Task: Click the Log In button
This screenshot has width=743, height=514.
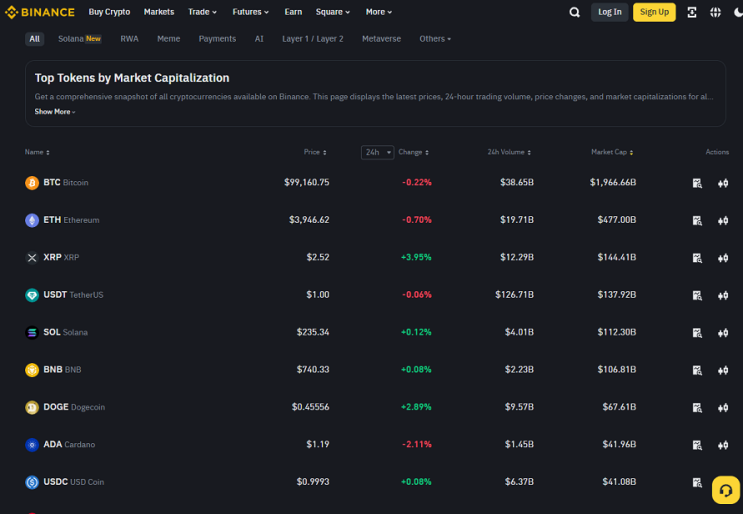Action: 610,12
